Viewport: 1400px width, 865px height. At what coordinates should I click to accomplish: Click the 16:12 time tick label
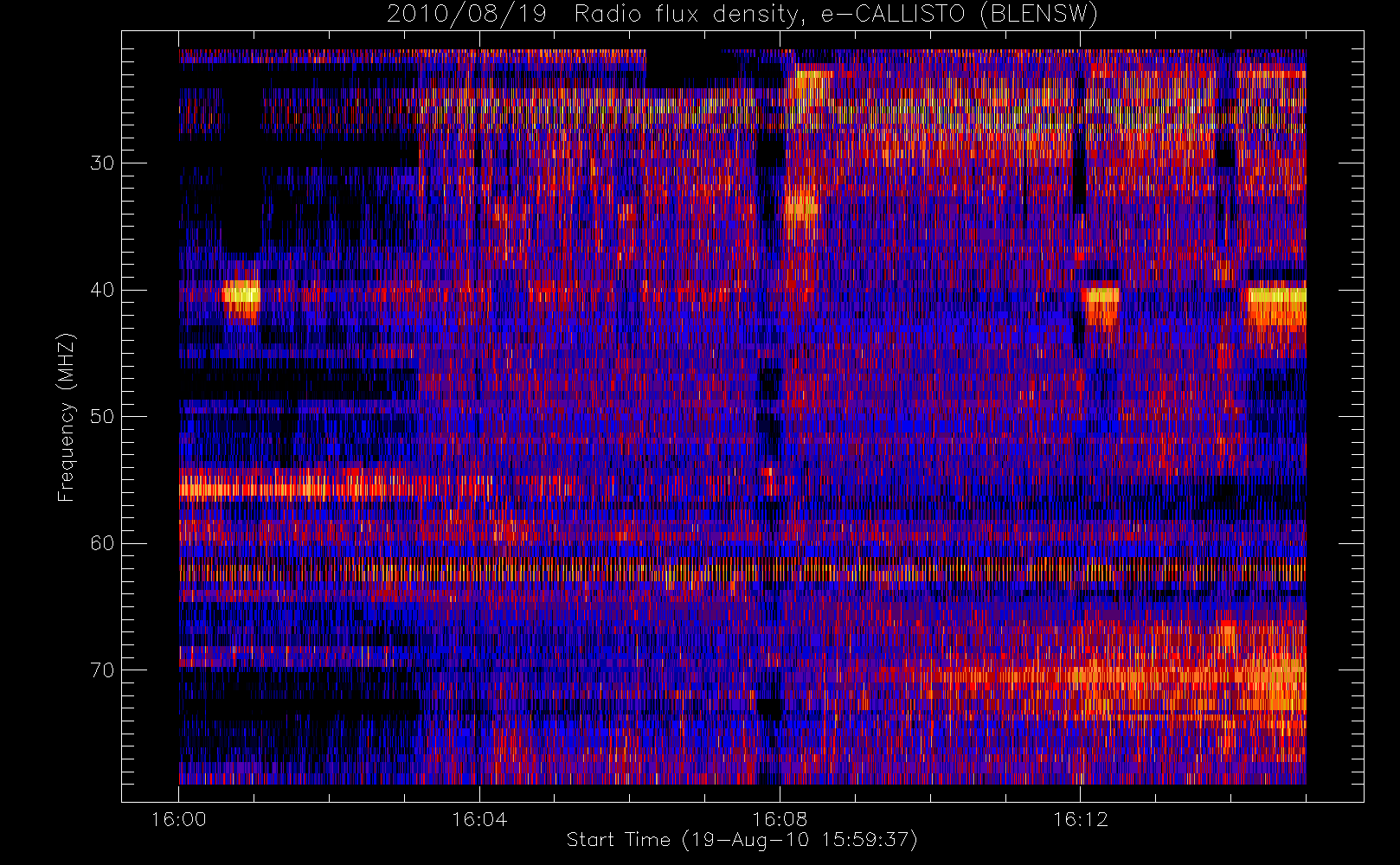point(1080,819)
